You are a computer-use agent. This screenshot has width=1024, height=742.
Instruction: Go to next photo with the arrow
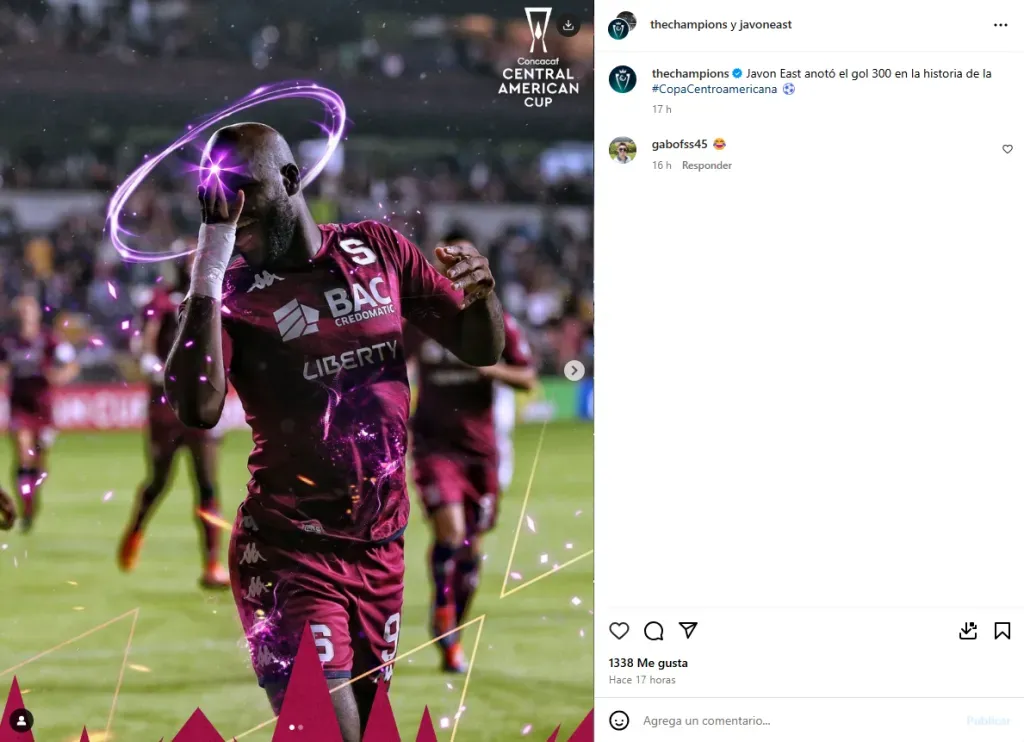(574, 370)
